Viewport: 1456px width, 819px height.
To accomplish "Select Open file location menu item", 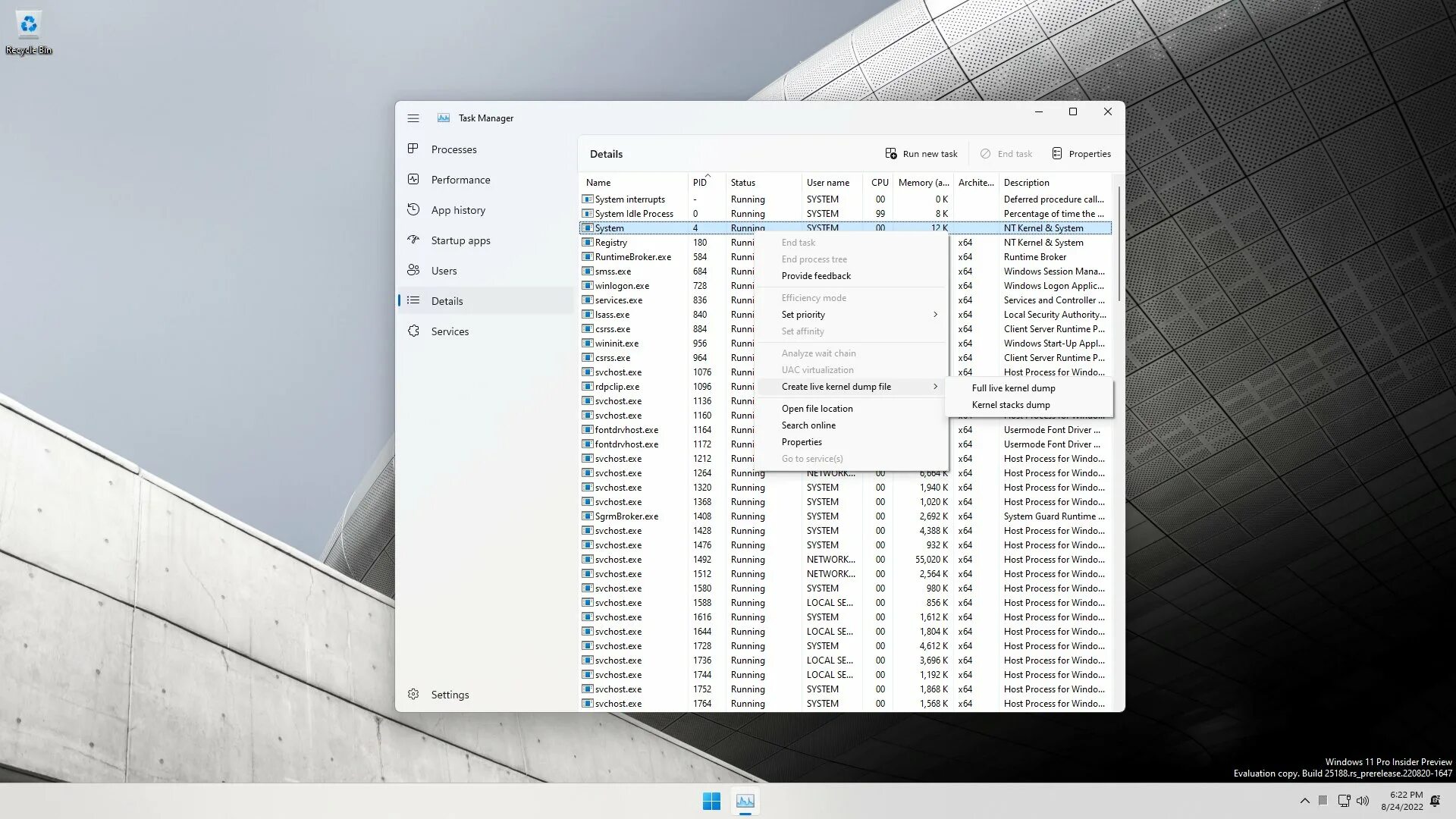I will coord(817,409).
